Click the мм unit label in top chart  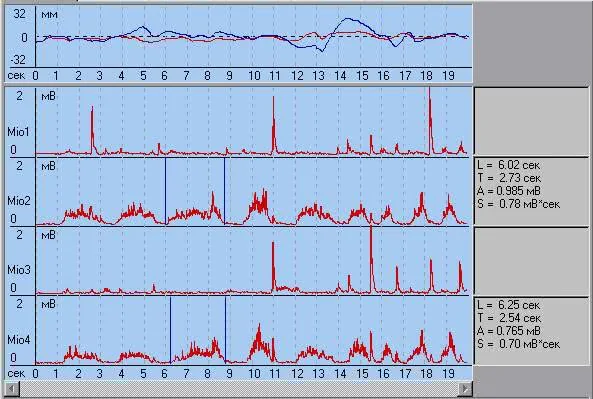49,14
